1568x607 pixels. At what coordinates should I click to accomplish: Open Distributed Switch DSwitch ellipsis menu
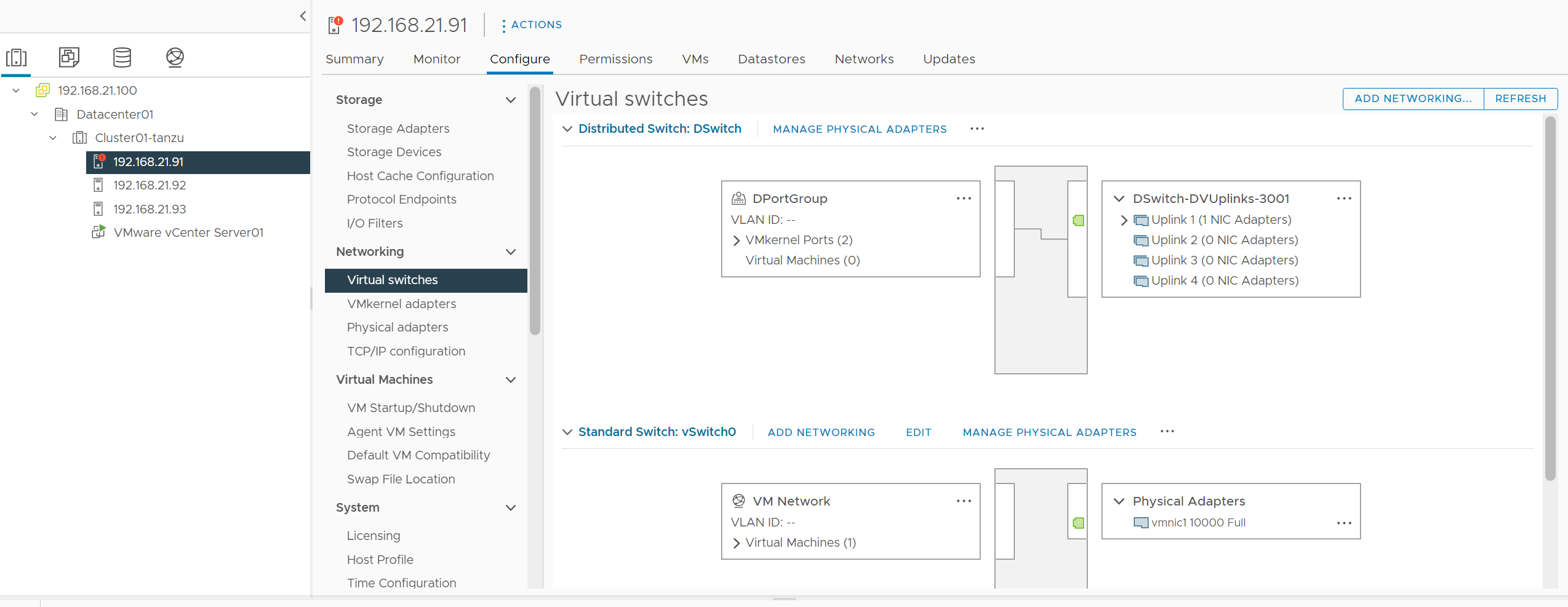[977, 129]
